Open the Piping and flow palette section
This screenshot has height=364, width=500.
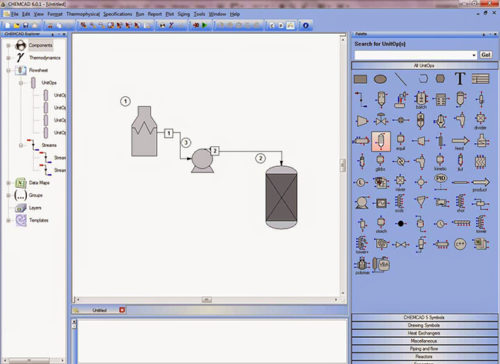click(x=424, y=349)
